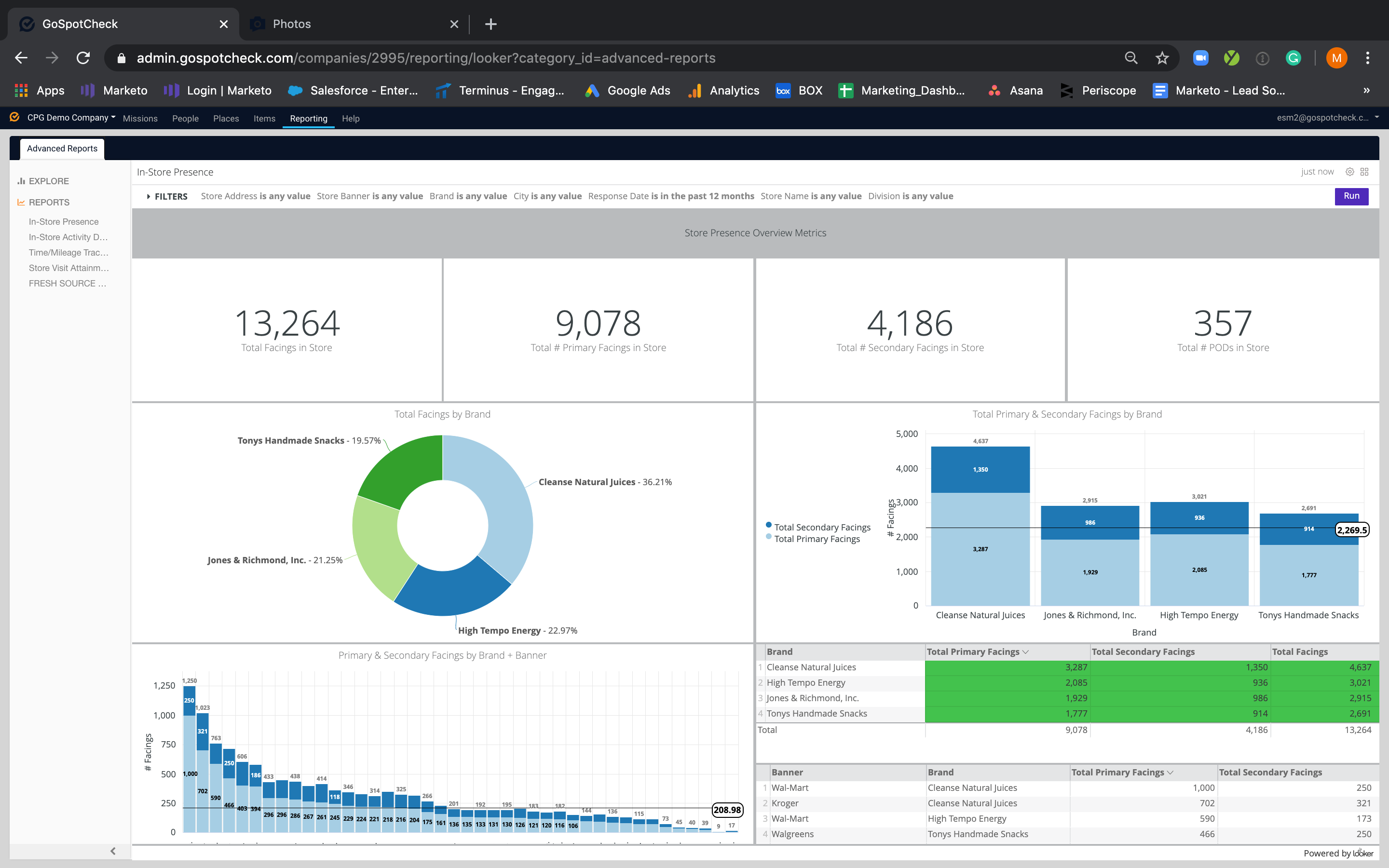Open the People menu
Viewport: 1389px width, 868px height.
[x=185, y=118]
